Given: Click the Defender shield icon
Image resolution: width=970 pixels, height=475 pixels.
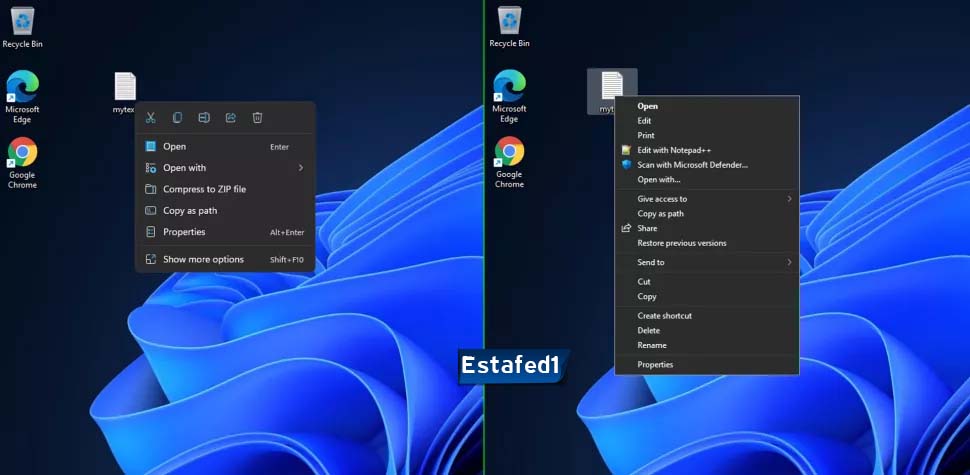Looking at the screenshot, I should point(626,165).
